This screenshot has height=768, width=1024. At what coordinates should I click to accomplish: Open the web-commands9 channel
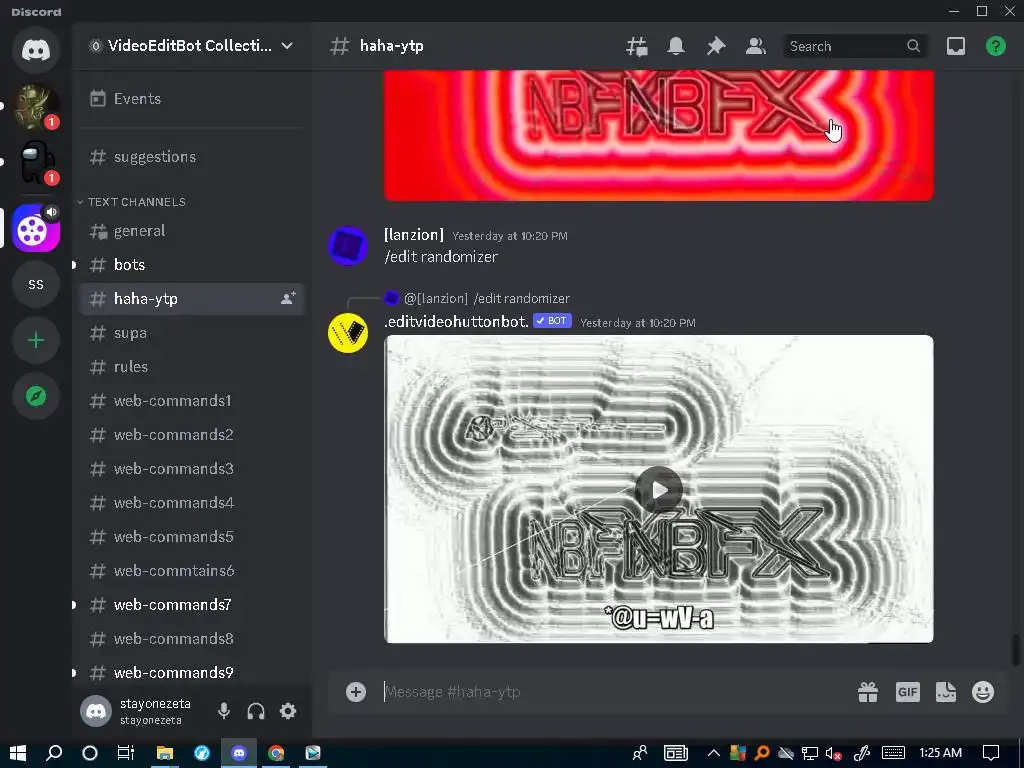click(191, 672)
